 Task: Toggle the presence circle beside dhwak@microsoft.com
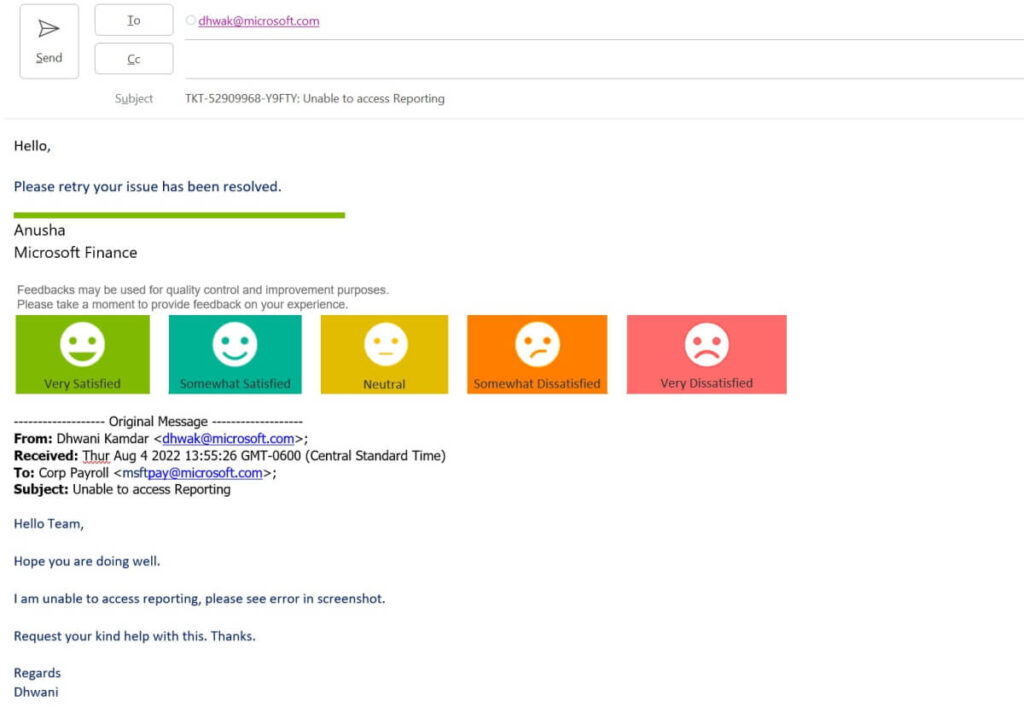(x=189, y=19)
